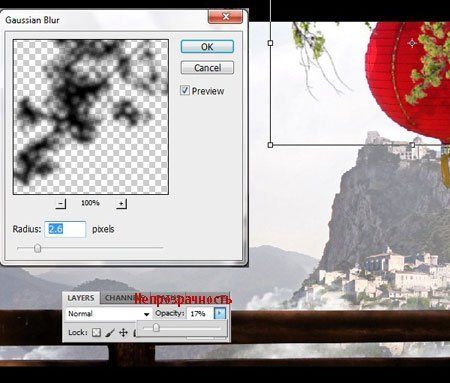Click the bottom transform handle near the castle
This screenshot has width=450, height=383.
click(412, 145)
